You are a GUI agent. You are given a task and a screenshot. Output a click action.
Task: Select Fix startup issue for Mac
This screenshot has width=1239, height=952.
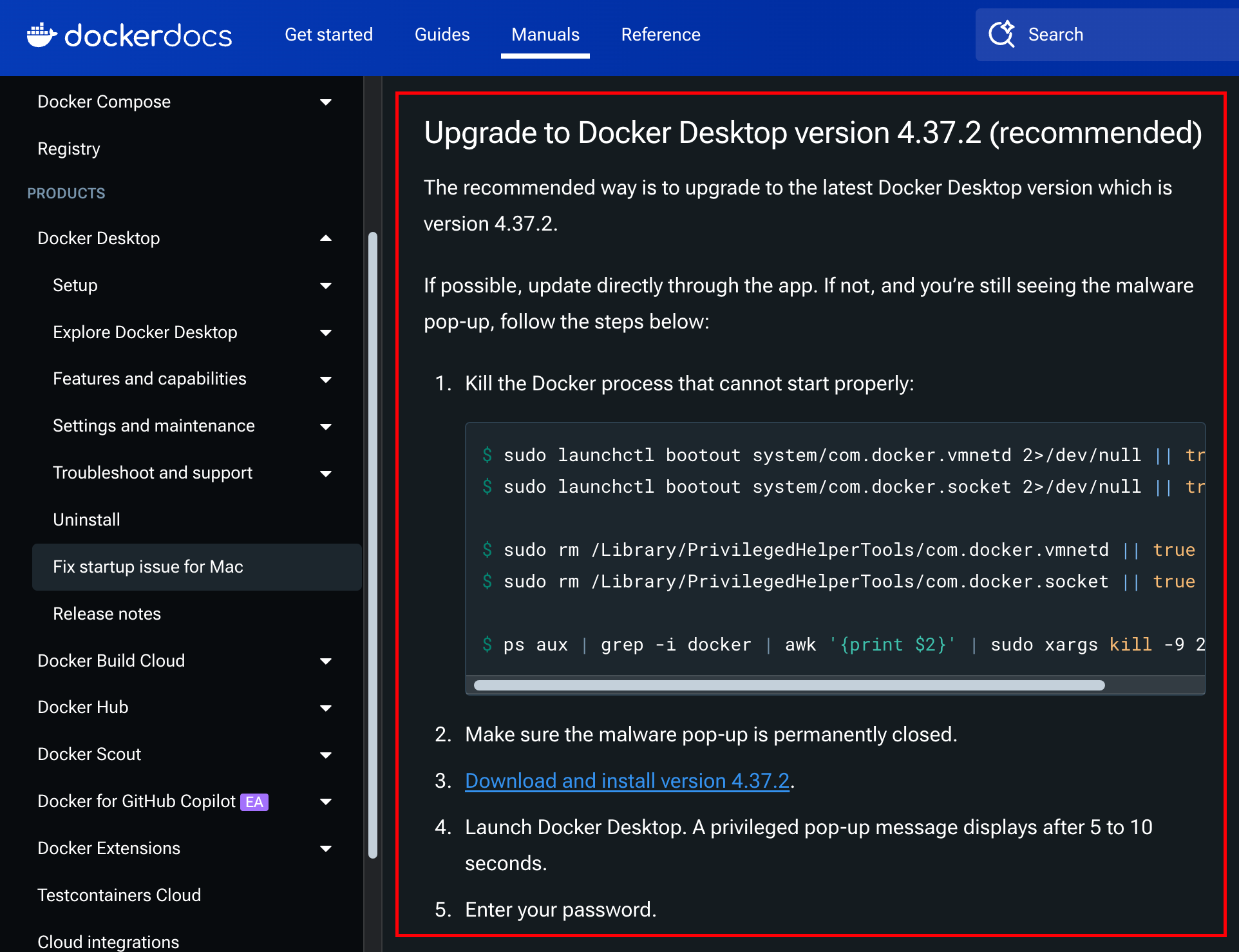click(196, 567)
